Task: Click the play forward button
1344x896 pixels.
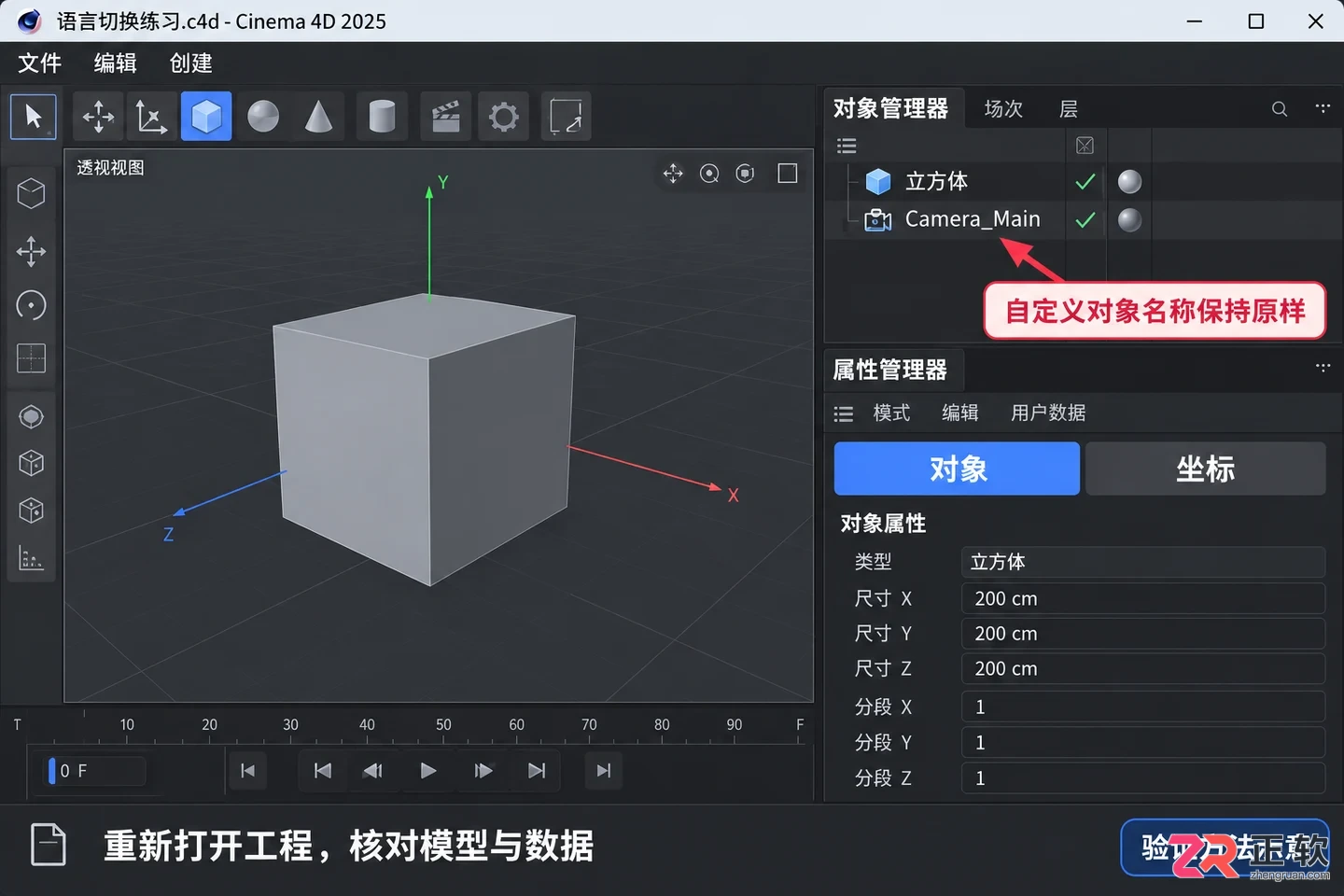Action: click(x=427, y=771)
